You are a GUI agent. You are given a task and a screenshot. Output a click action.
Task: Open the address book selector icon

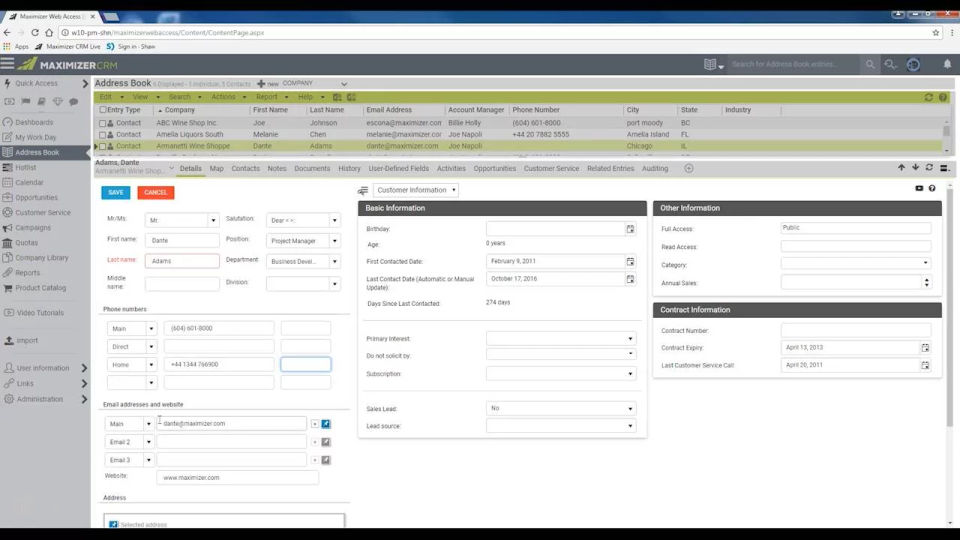[x=713, y=64]
